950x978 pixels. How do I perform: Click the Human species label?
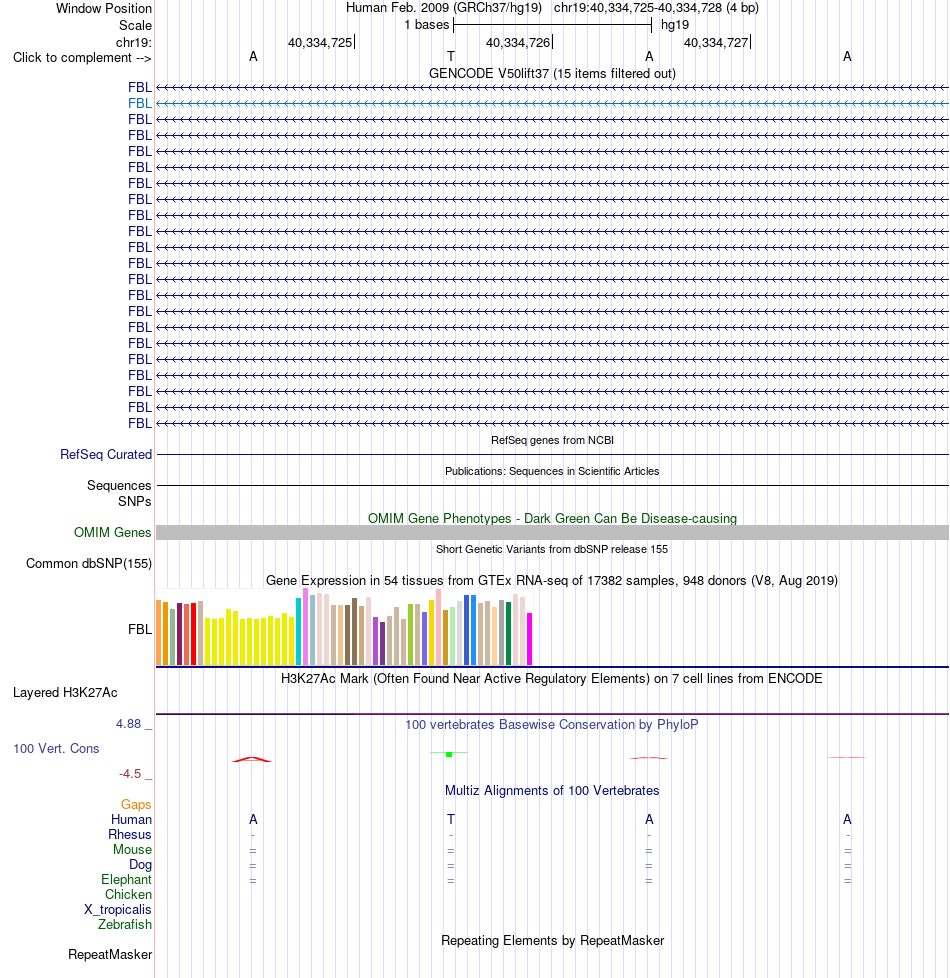[x=132, y=820]
